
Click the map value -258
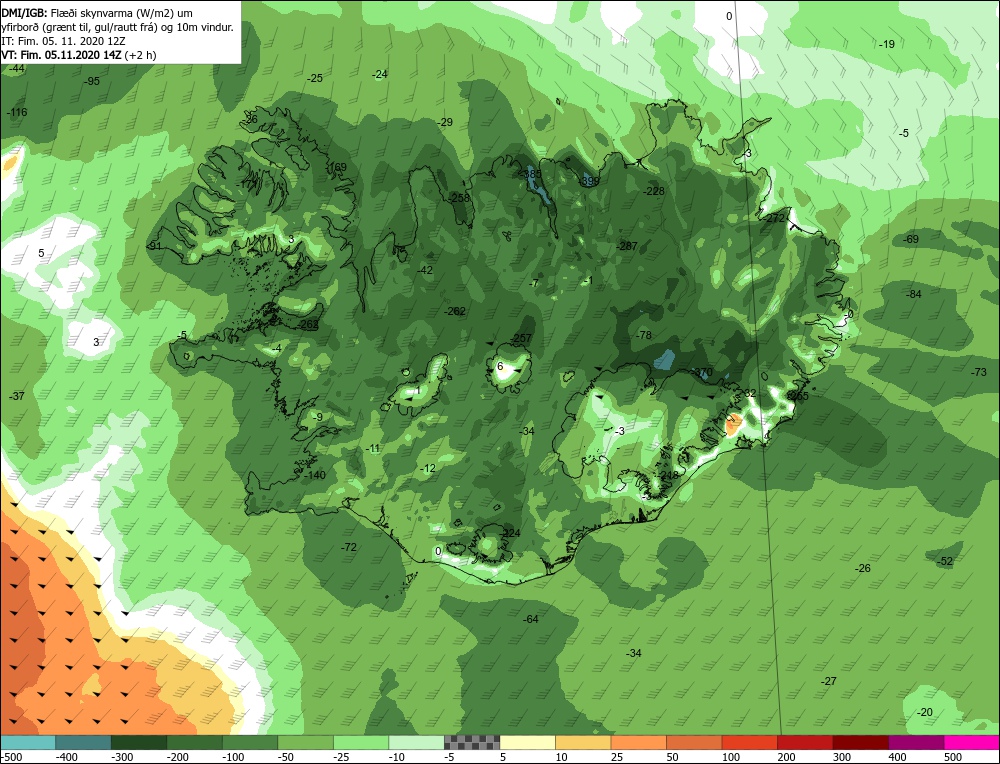click(459, 198)
